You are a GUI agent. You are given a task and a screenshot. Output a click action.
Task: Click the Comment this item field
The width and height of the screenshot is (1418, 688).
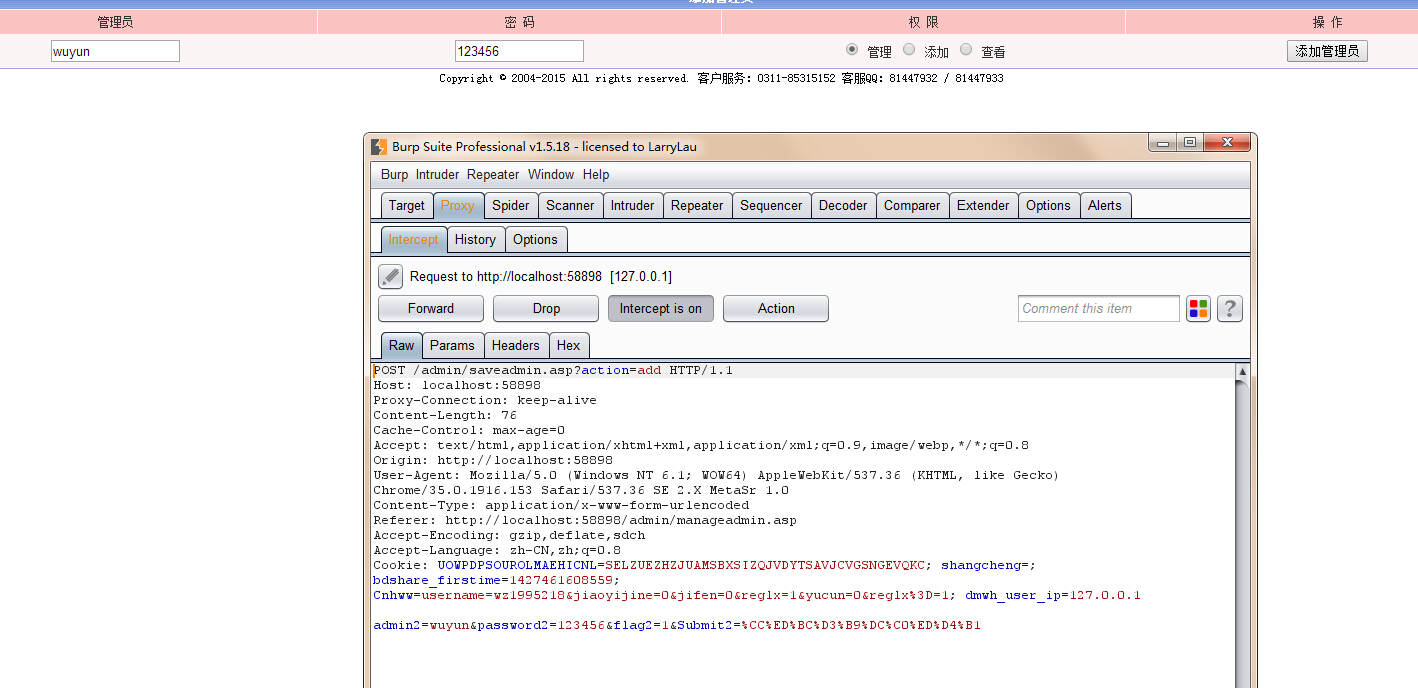click(x=1099, y=309)
